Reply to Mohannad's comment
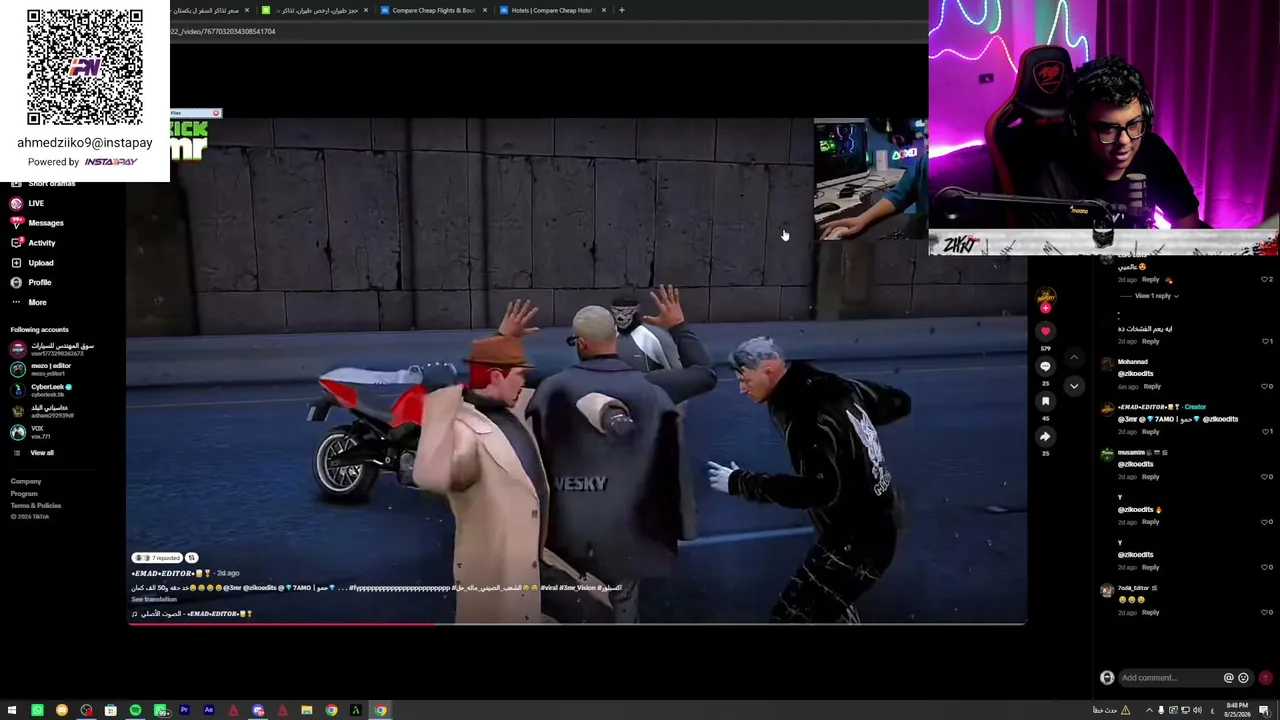The height and width of the screenshot is (720, 1280). 1152,386
